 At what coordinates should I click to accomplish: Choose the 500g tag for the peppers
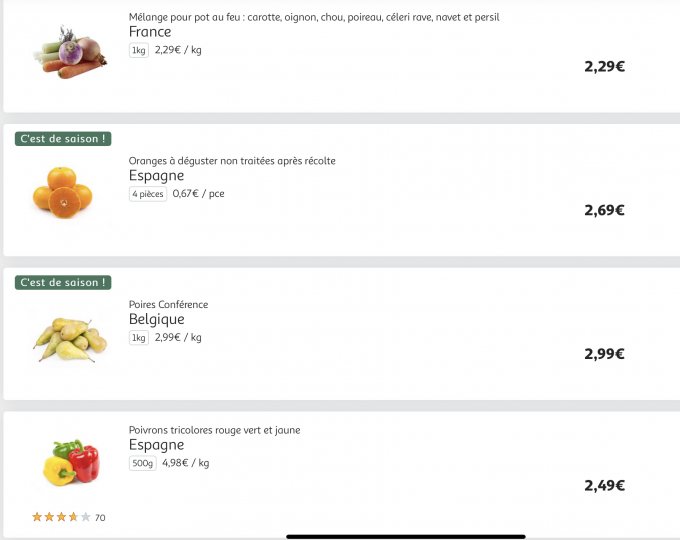tap(143, 463)
